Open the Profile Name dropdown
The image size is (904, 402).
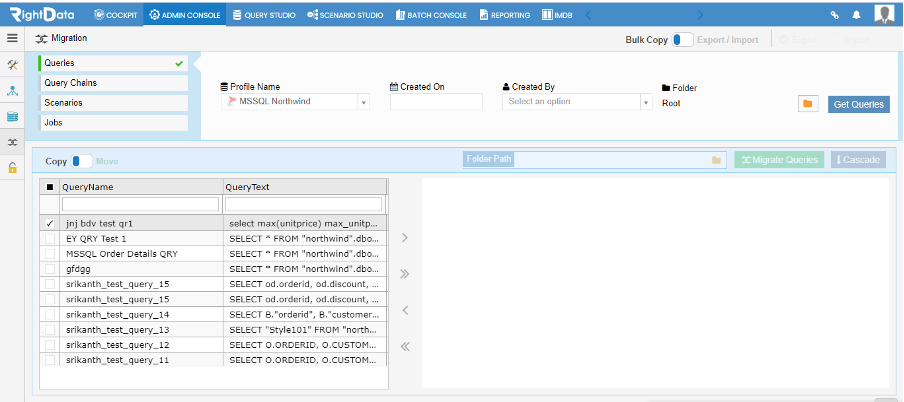(x=295, y=102)
